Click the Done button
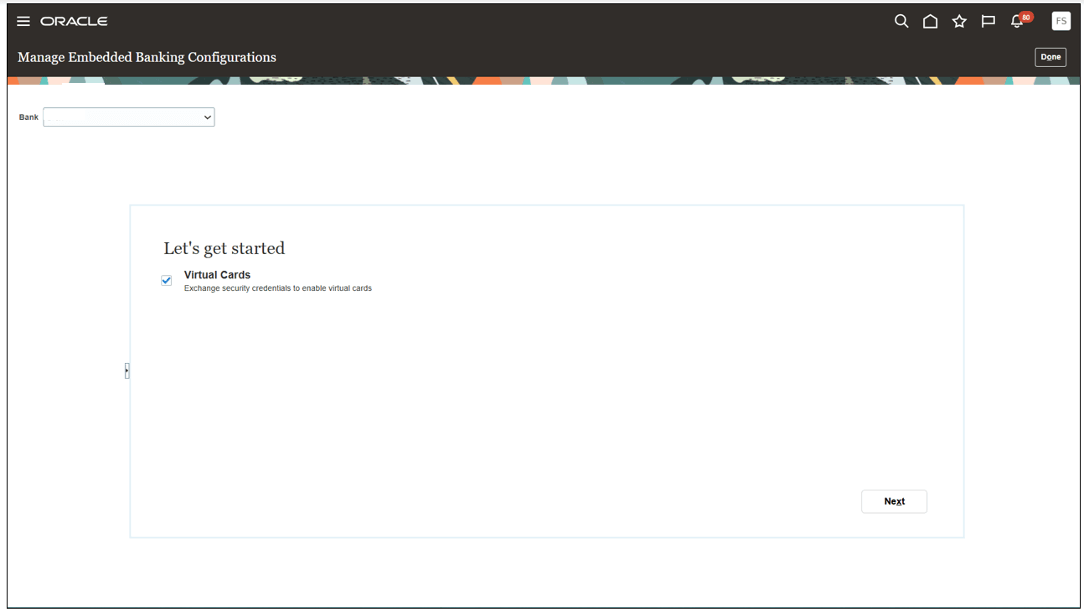Image resolution: width=1084 pixels, height=612 pixels. [1050, 57]
